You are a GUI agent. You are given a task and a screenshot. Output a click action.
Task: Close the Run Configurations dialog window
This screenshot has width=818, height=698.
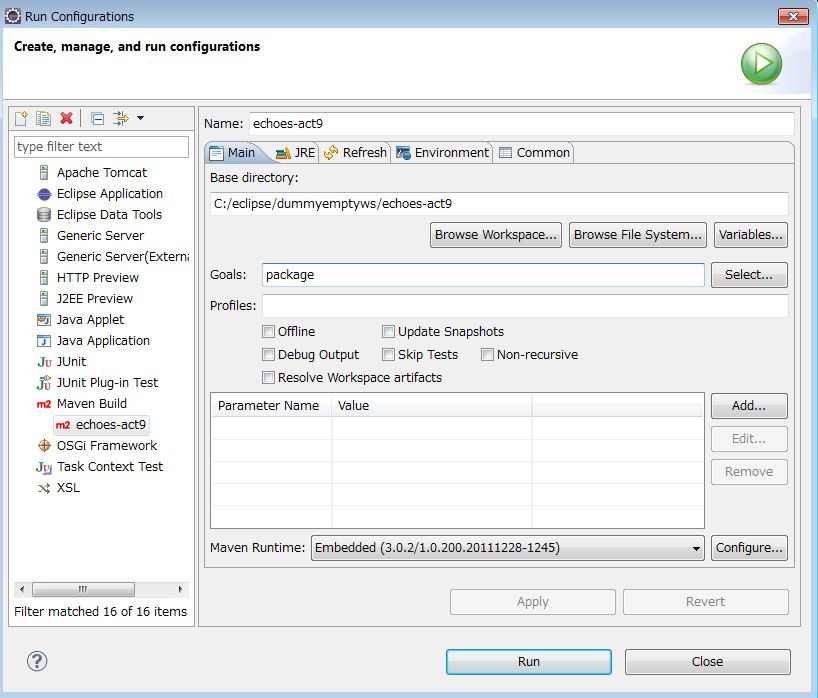point(793,17)
